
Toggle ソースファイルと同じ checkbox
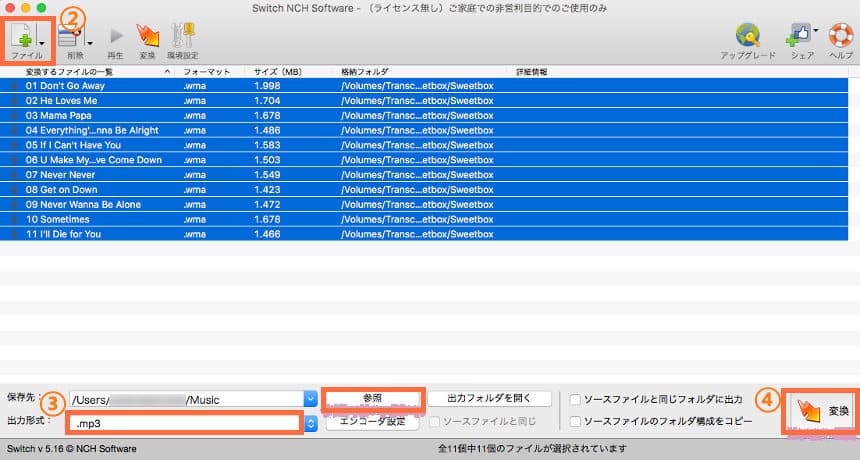point(434,422)
